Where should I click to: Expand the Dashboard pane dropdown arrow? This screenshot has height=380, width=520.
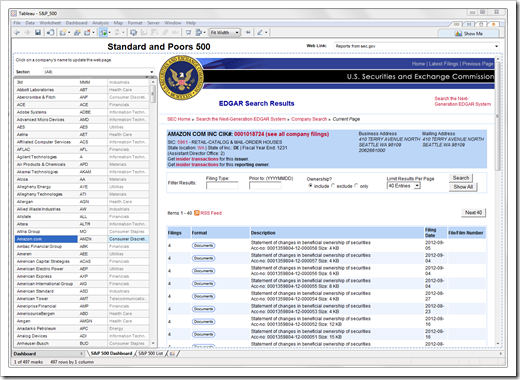(81, 354)
